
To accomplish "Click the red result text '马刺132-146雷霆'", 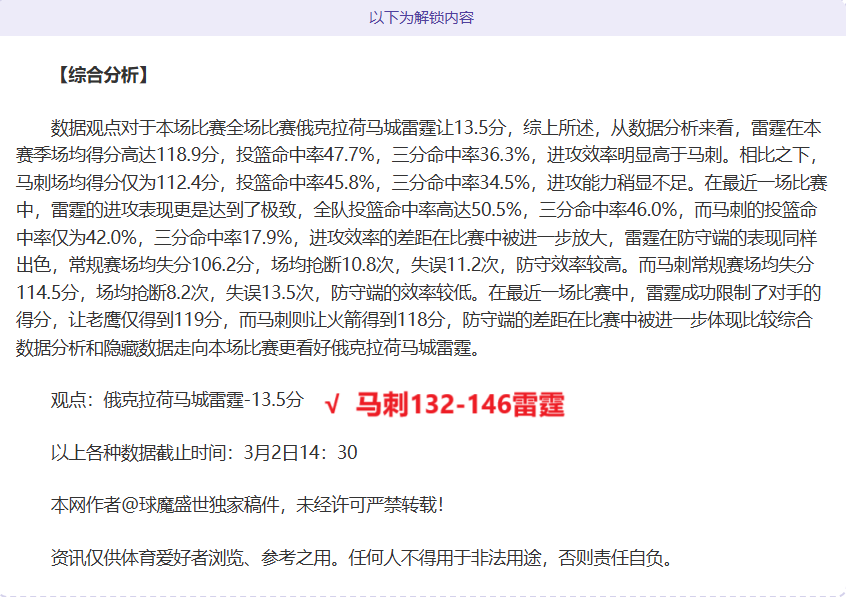I will pos(460,404).
